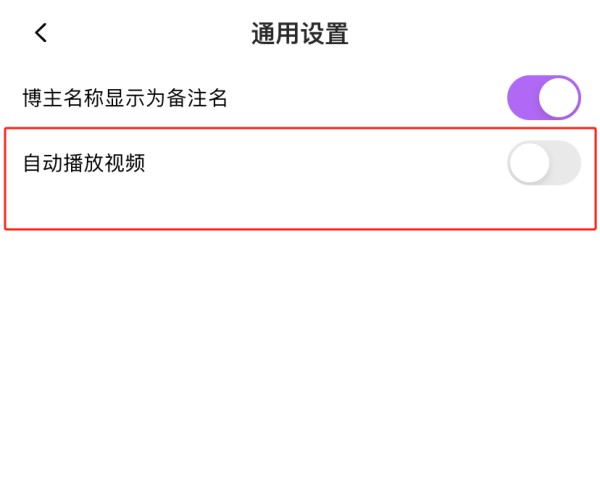Go back using the left arrow

point(41,33)
